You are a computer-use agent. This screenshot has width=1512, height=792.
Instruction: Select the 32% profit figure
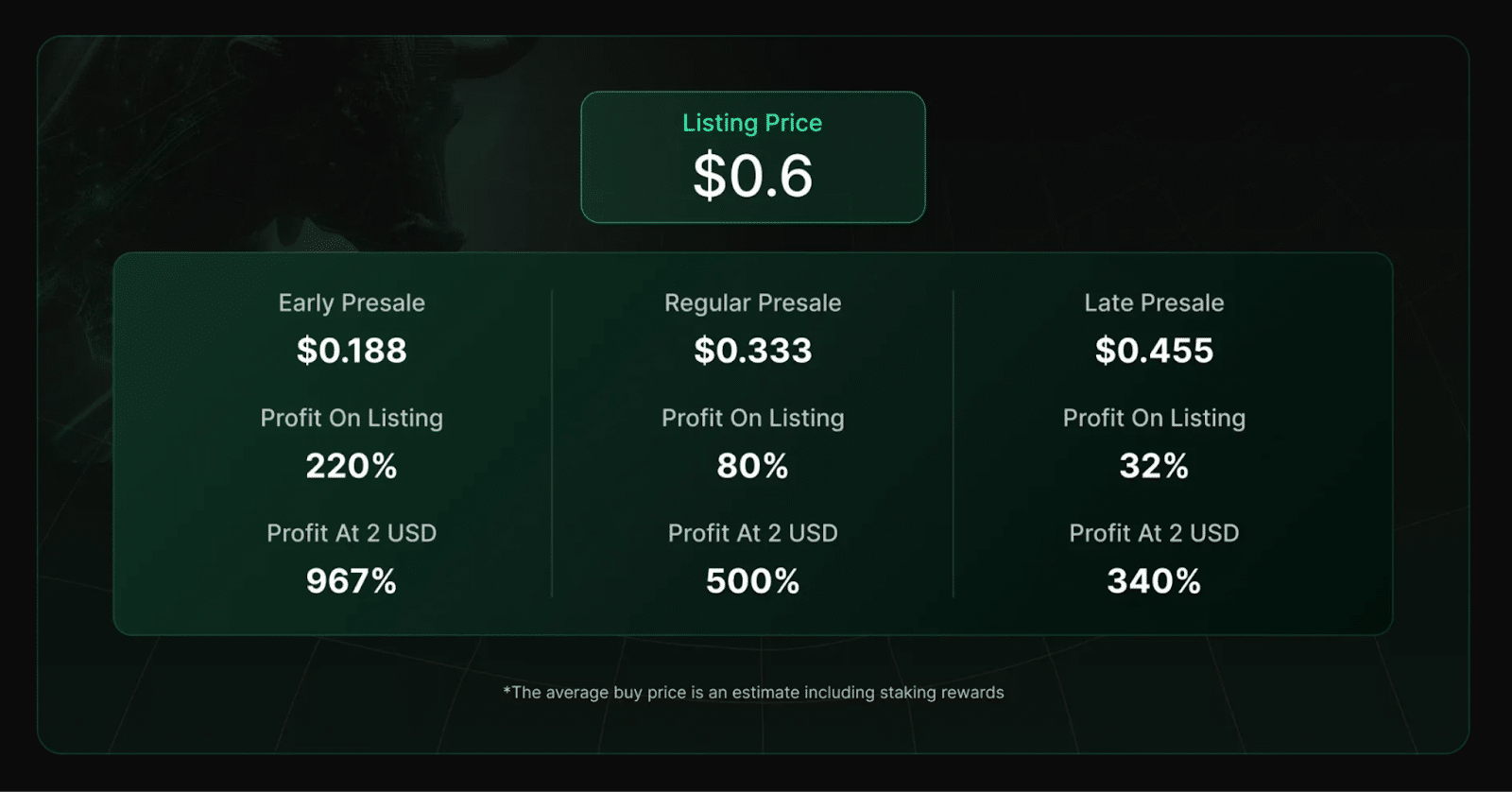(1154, 466)
